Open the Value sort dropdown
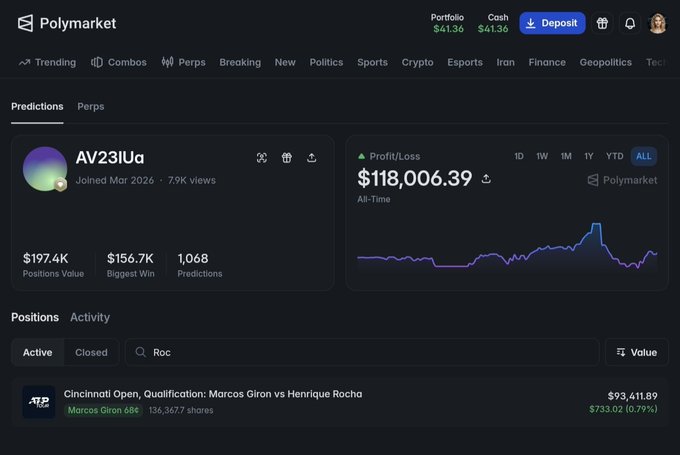 [637, 353]
